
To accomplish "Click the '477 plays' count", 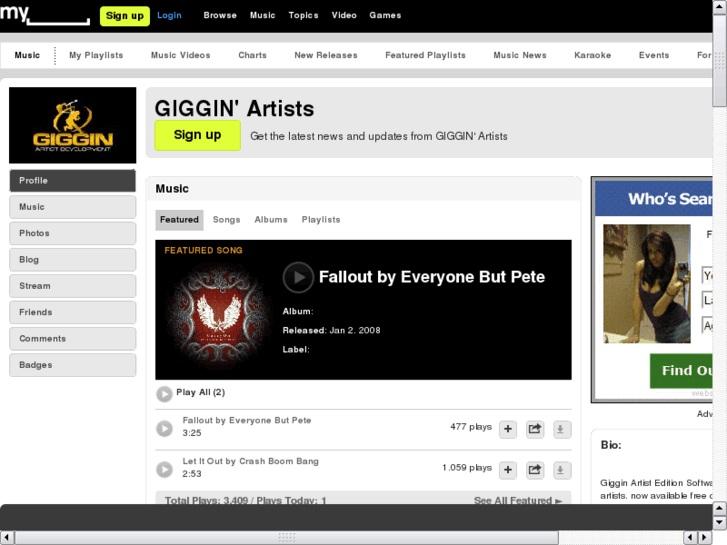I will click(471, 427).
